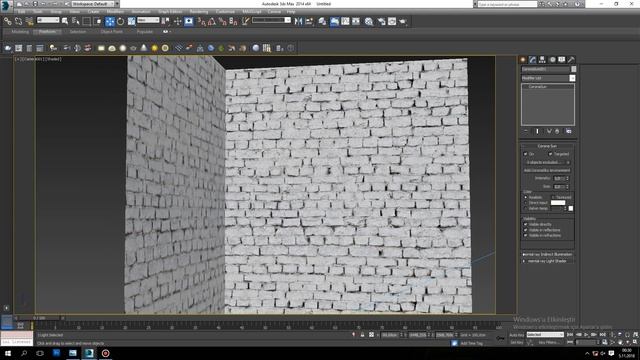The height and width of the screenshot is (360, 640).
Task: Switch to the Utilities command panel
Action: [571, 60]
